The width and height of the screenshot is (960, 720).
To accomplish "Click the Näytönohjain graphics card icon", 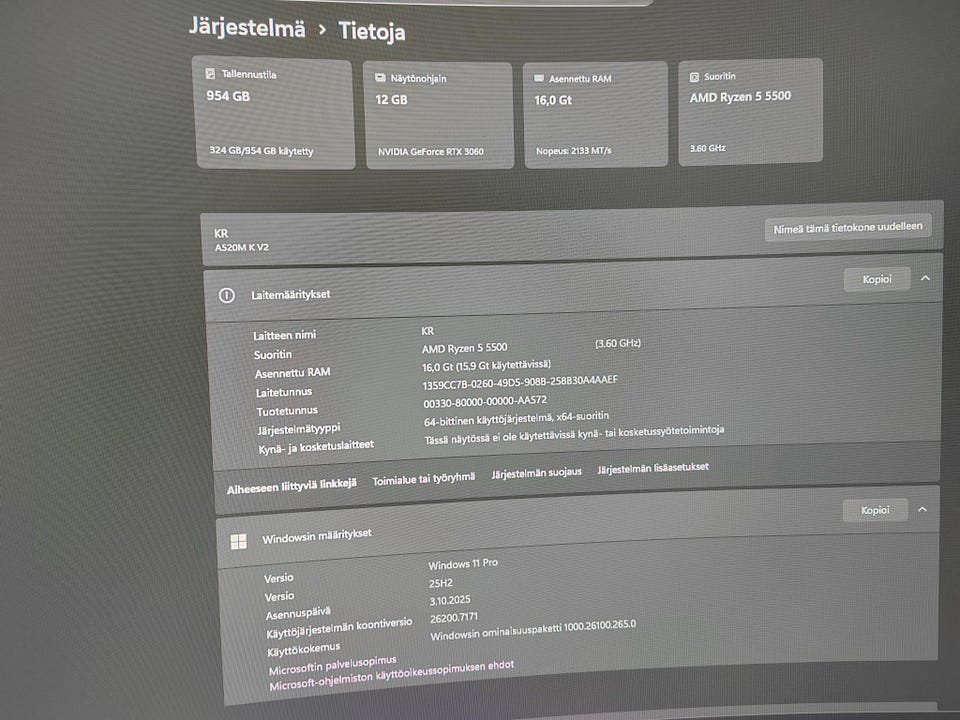I will click(380, 78).
